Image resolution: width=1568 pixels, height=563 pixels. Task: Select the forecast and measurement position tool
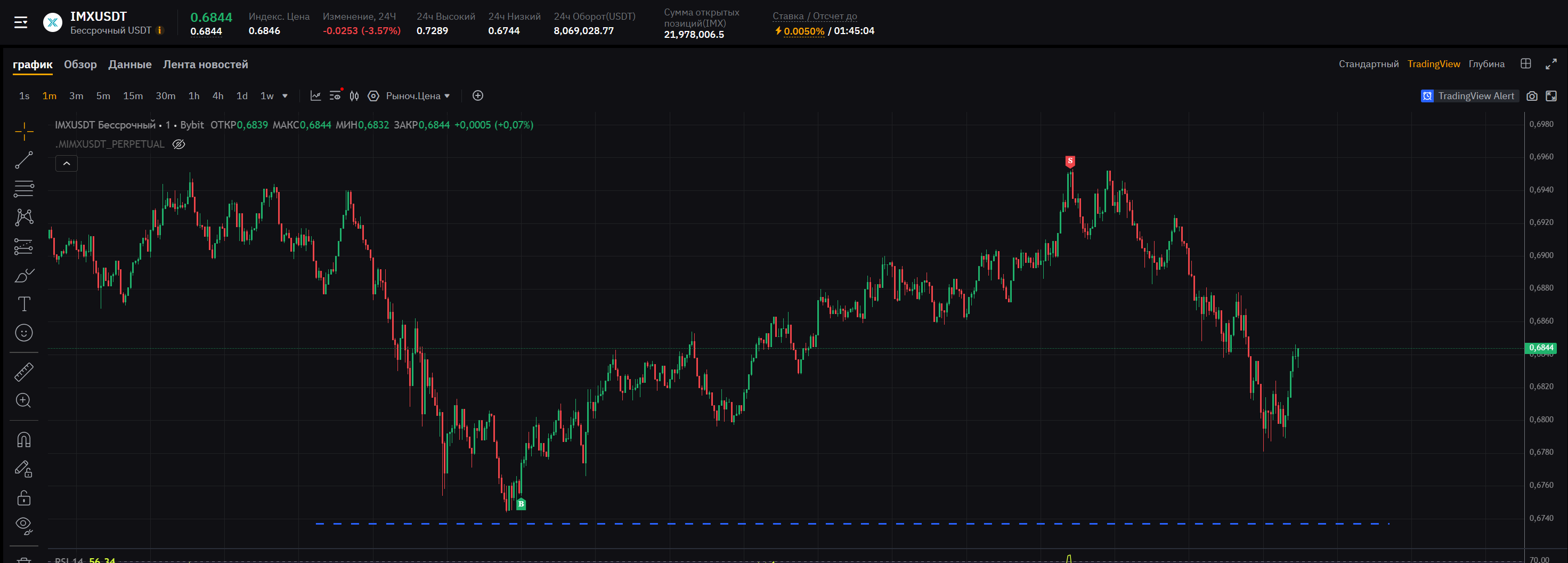point(24,246)
